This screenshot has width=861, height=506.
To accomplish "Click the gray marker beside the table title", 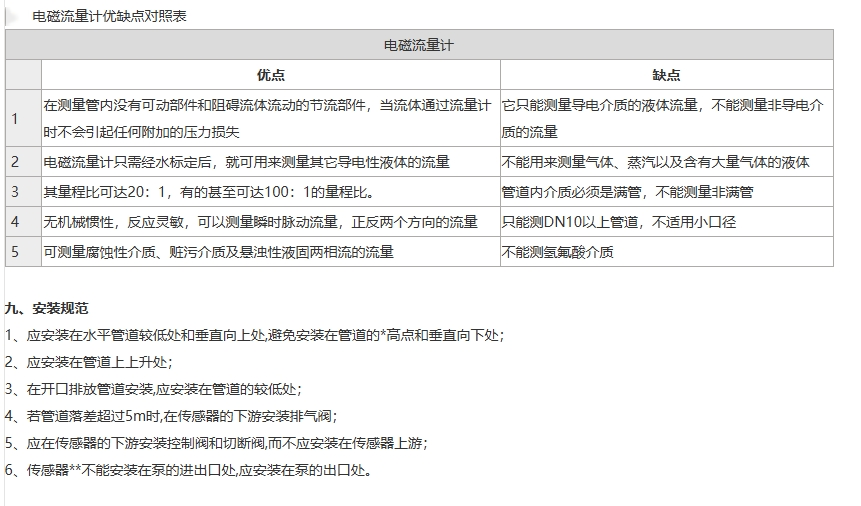I will 12,15.
